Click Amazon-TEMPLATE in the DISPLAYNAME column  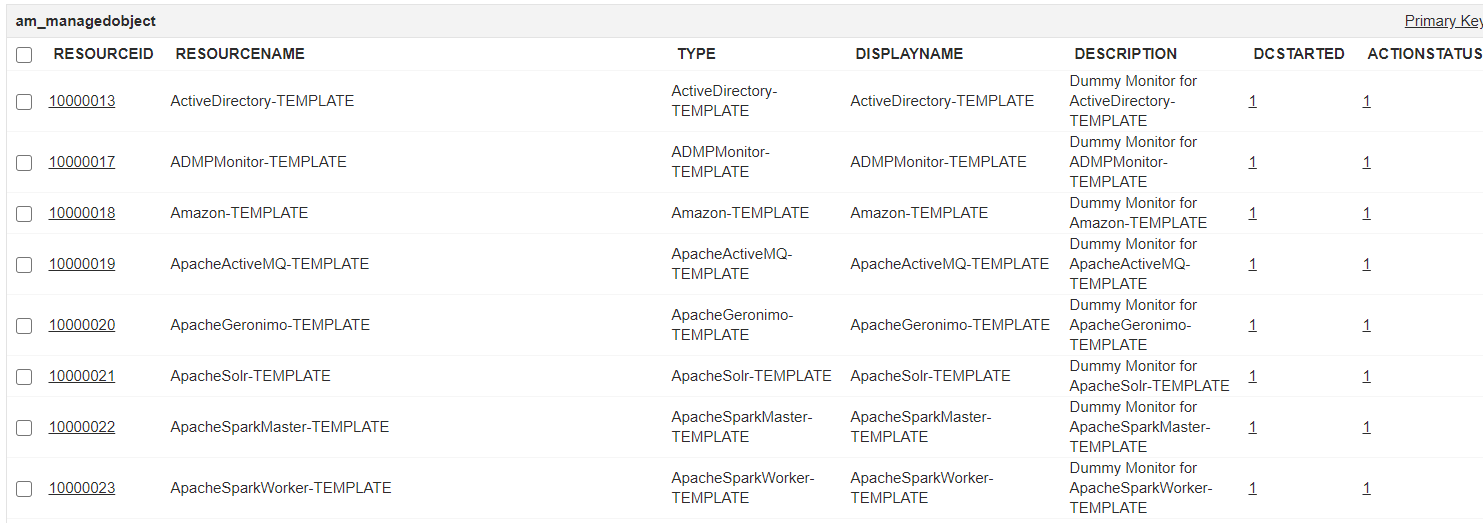click(919, 213)
